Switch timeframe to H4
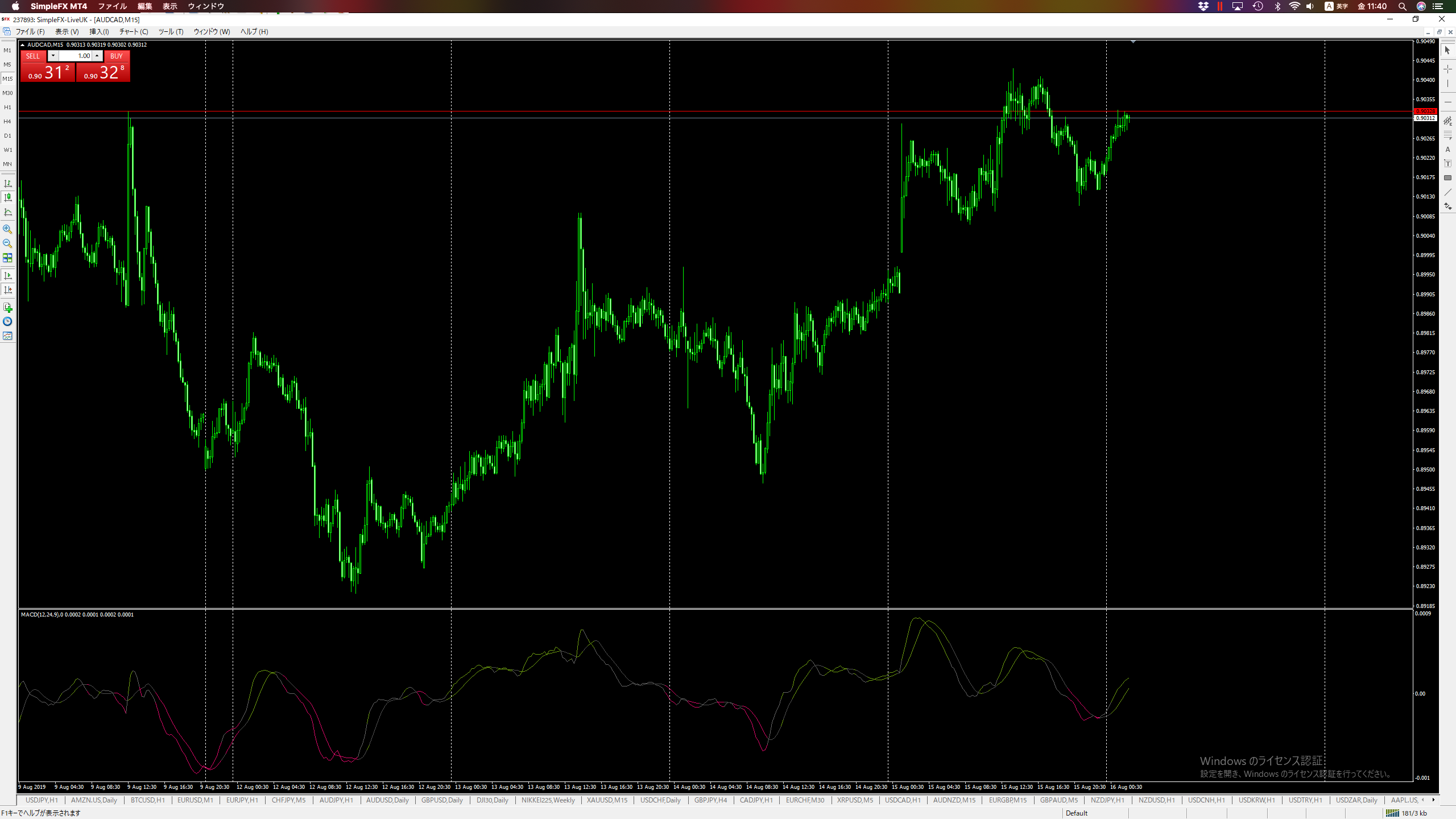The image size is (1456, 819). (7, 122)
